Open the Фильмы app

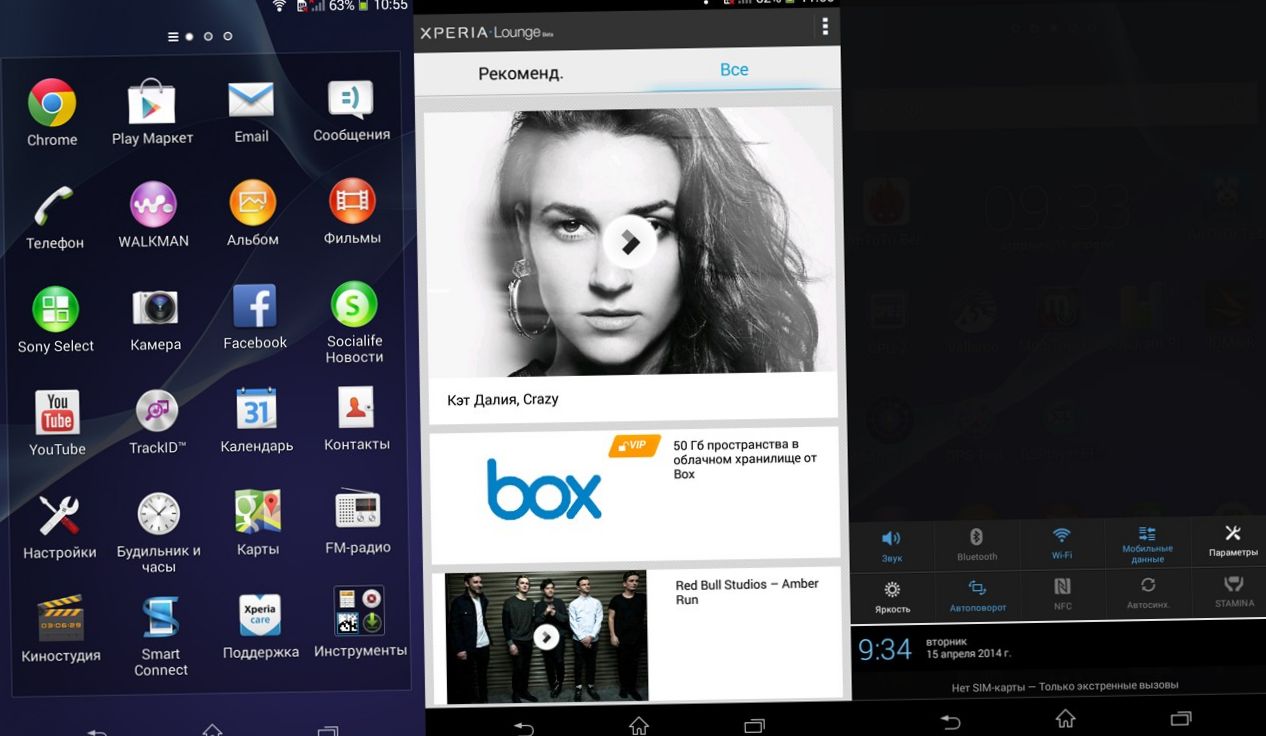pos(352,202)
